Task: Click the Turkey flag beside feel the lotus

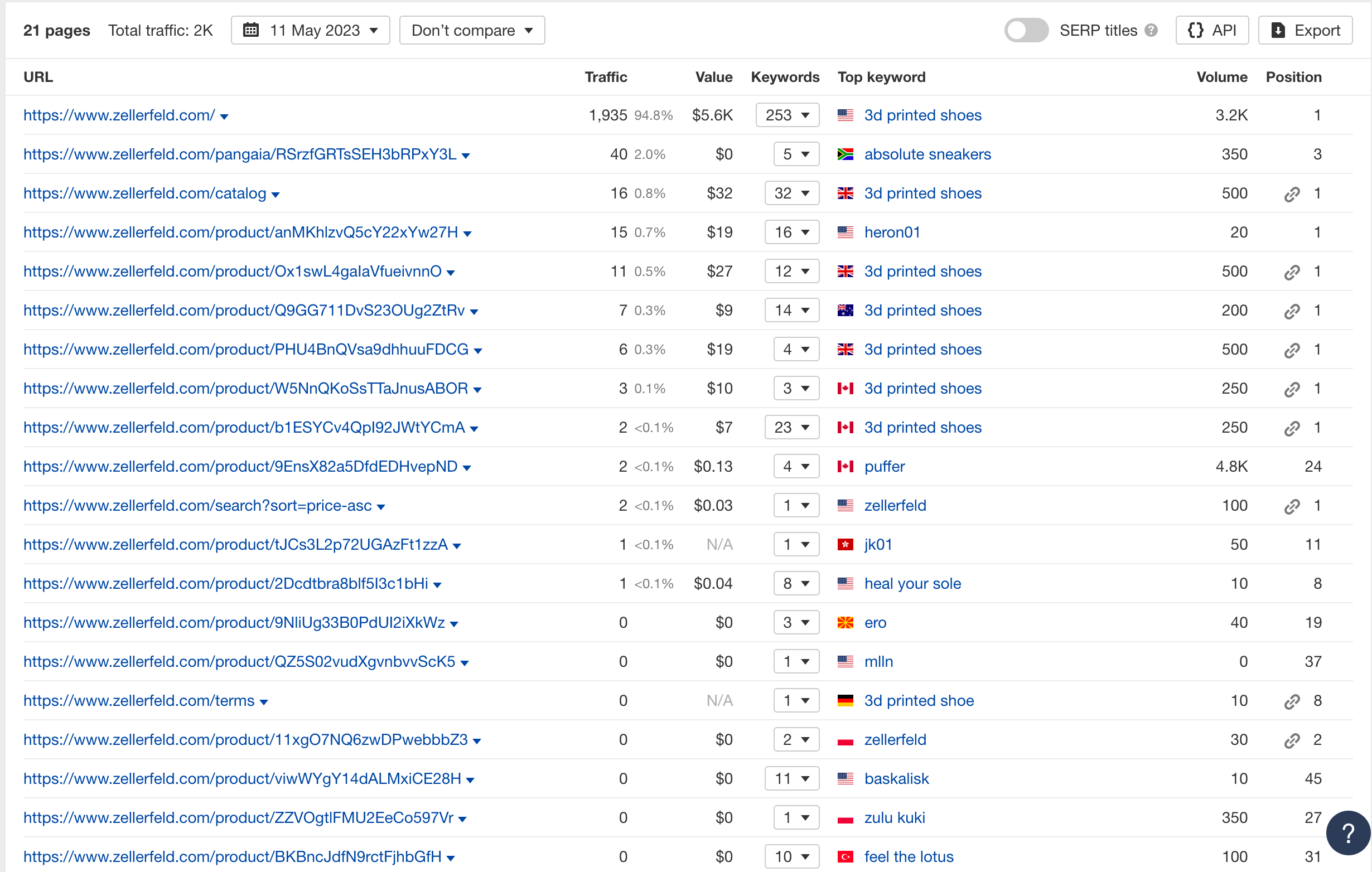Action: pyautogui.click(x=845, y=856)
